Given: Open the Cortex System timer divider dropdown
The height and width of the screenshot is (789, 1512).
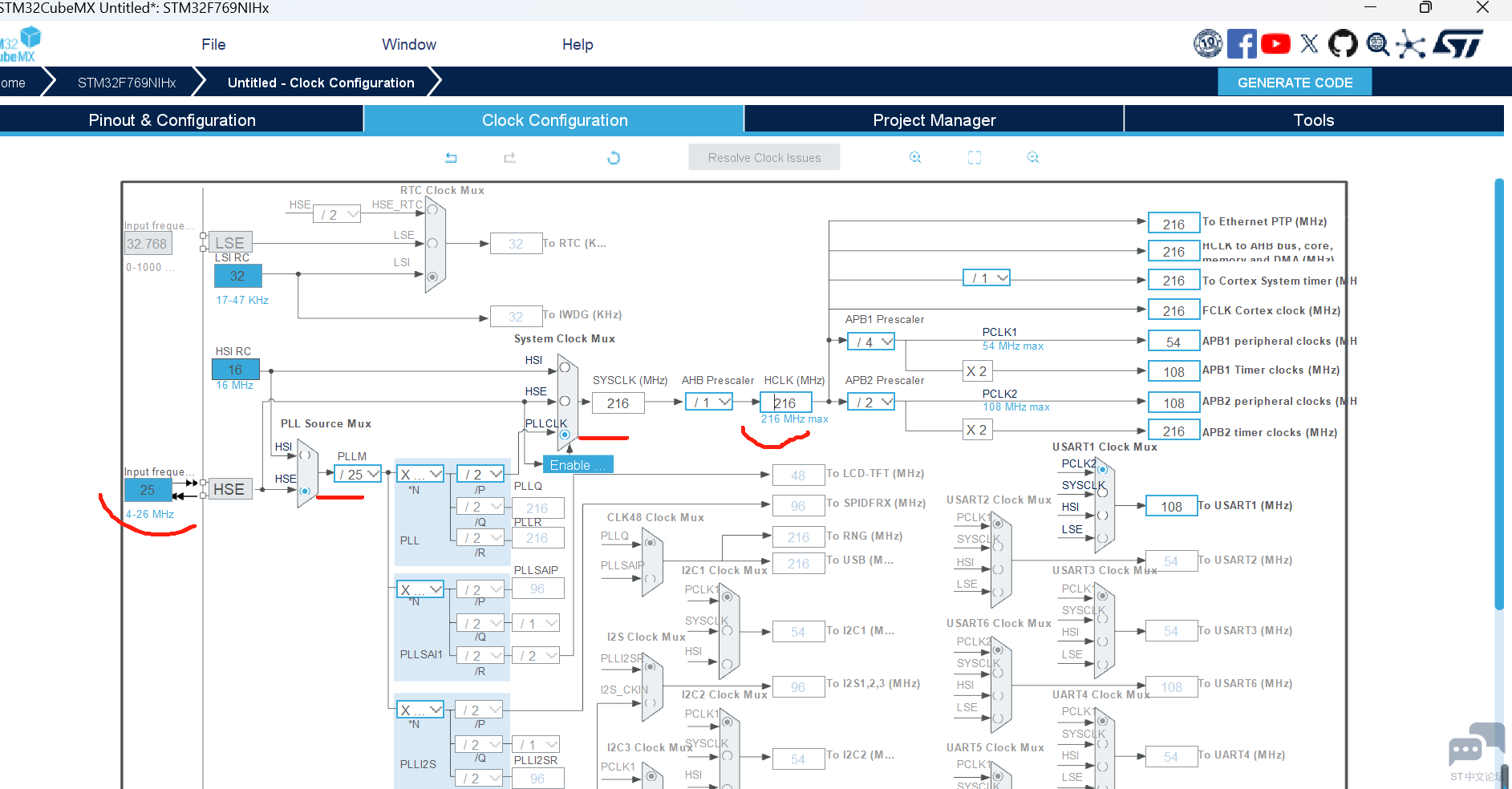Looking at the screenshot, I should 987,278.
